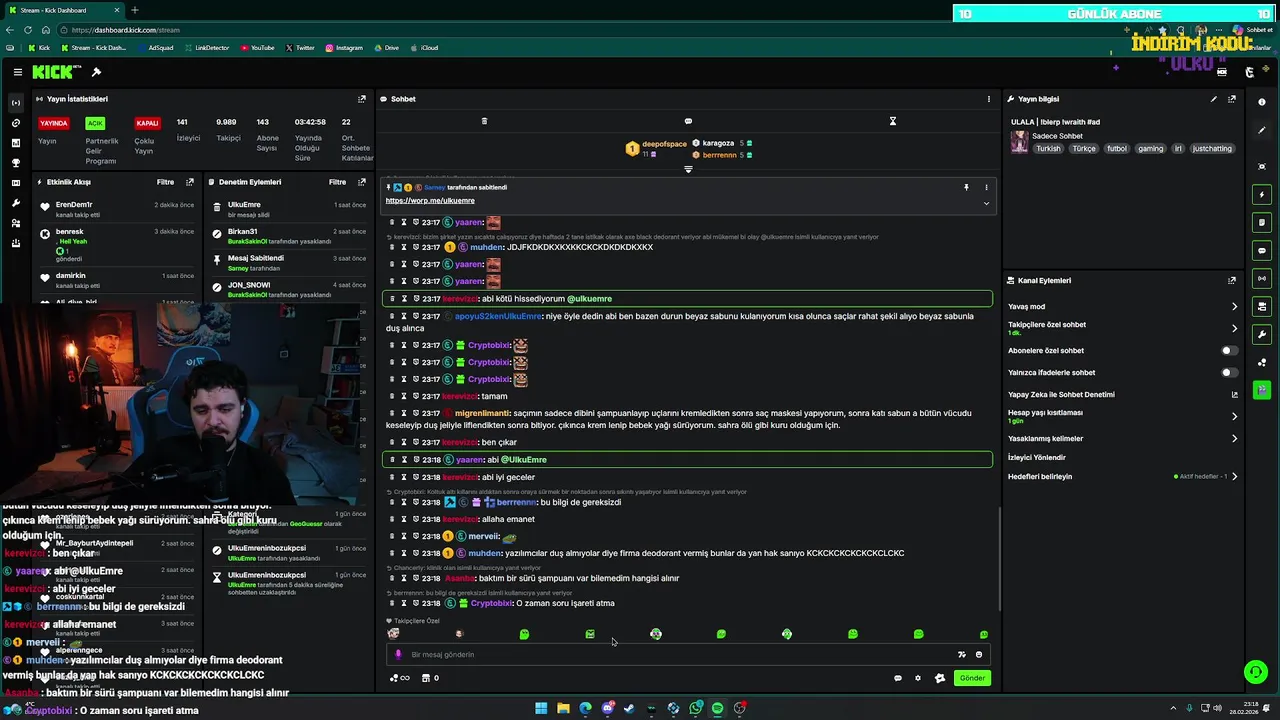Open the download icon in left sidebar
The image size is (1280, 720).
15,243
